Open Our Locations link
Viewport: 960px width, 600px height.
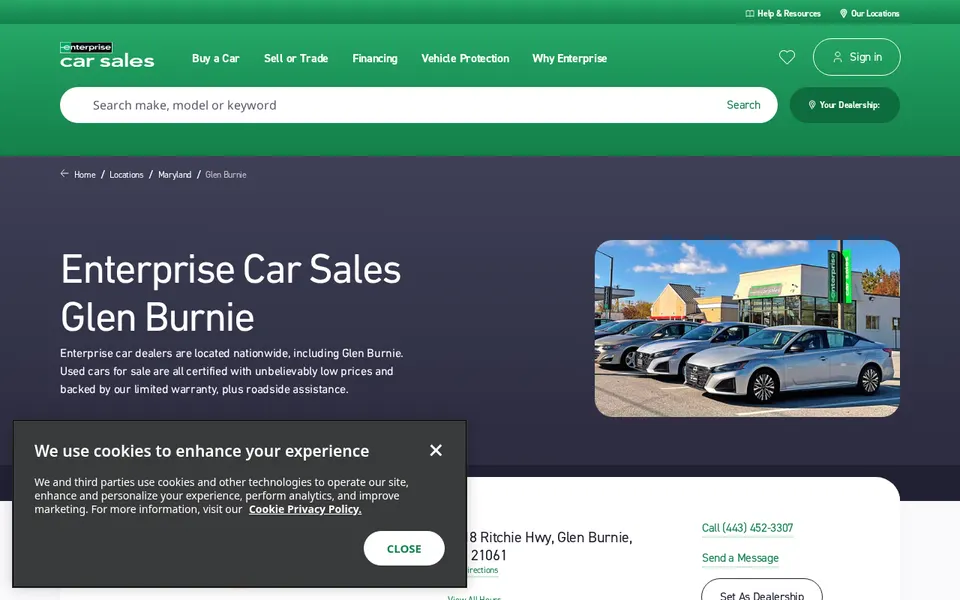pos(869,13)
